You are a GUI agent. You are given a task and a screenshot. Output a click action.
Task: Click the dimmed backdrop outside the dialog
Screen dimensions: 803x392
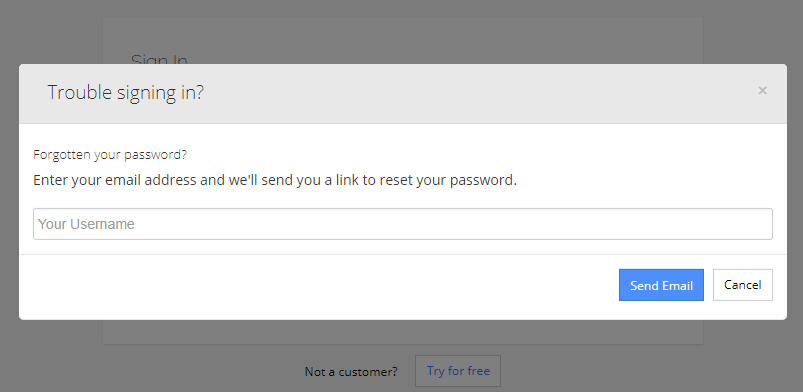click(x=51, y=31)
